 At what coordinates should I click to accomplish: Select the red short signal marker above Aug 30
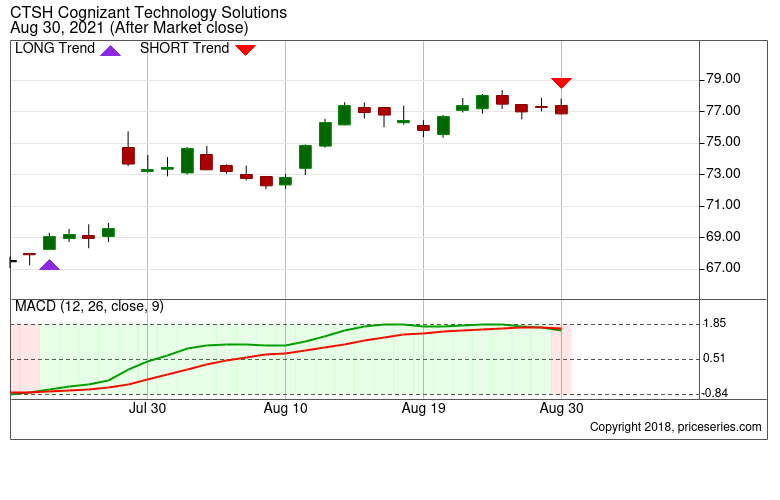(561, 83)
